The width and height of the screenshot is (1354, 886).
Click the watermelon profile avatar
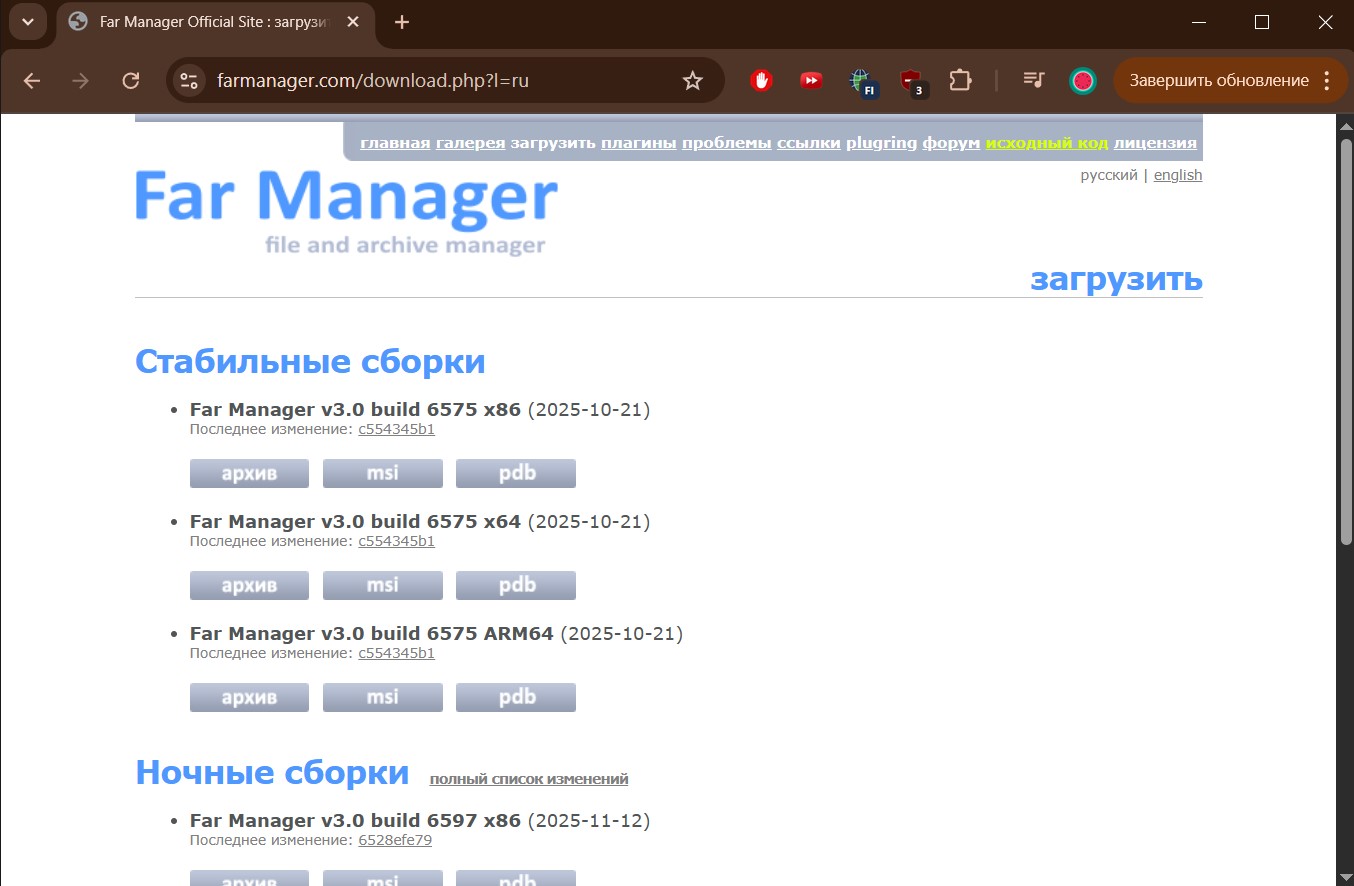coord(1082,81)
